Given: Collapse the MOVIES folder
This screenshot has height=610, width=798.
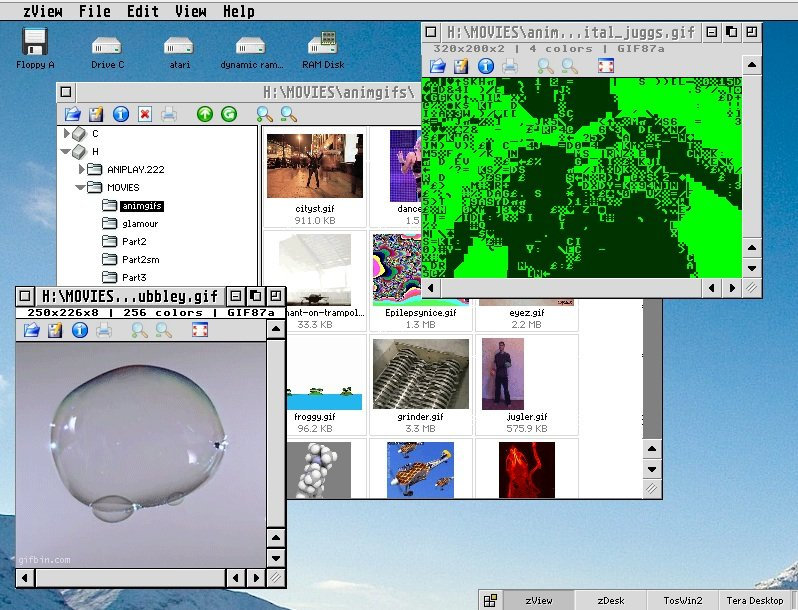Looking at the screenshot, I should click(x=80, y=187).
